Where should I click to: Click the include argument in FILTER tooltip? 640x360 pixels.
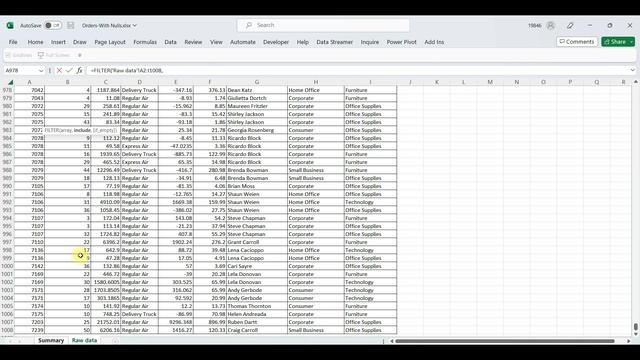click(x=82, y=130)
